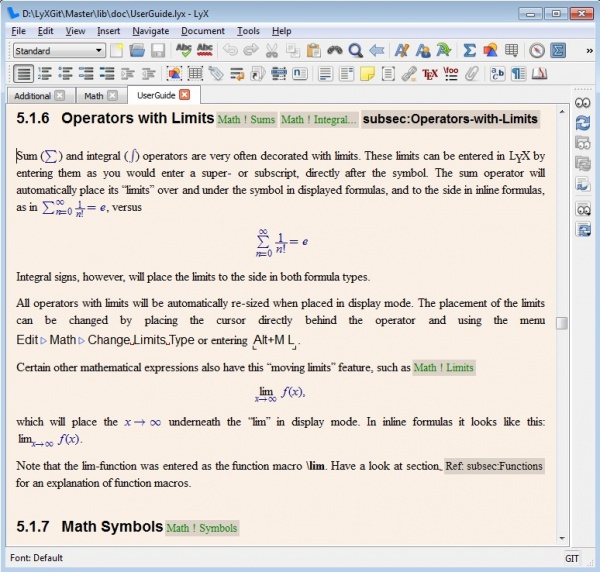Insert a table from toolbar
Screen dimensions: 600x572
(513, 50)
